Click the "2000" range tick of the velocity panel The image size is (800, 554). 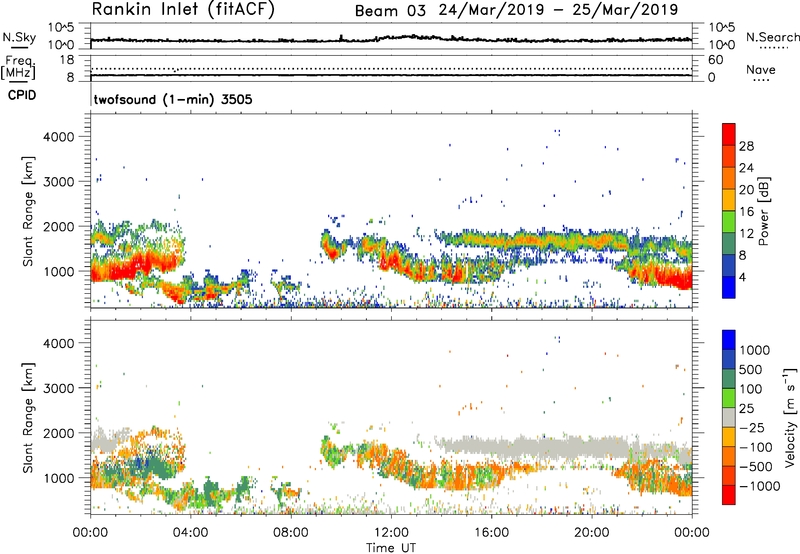tap(59, 433)
